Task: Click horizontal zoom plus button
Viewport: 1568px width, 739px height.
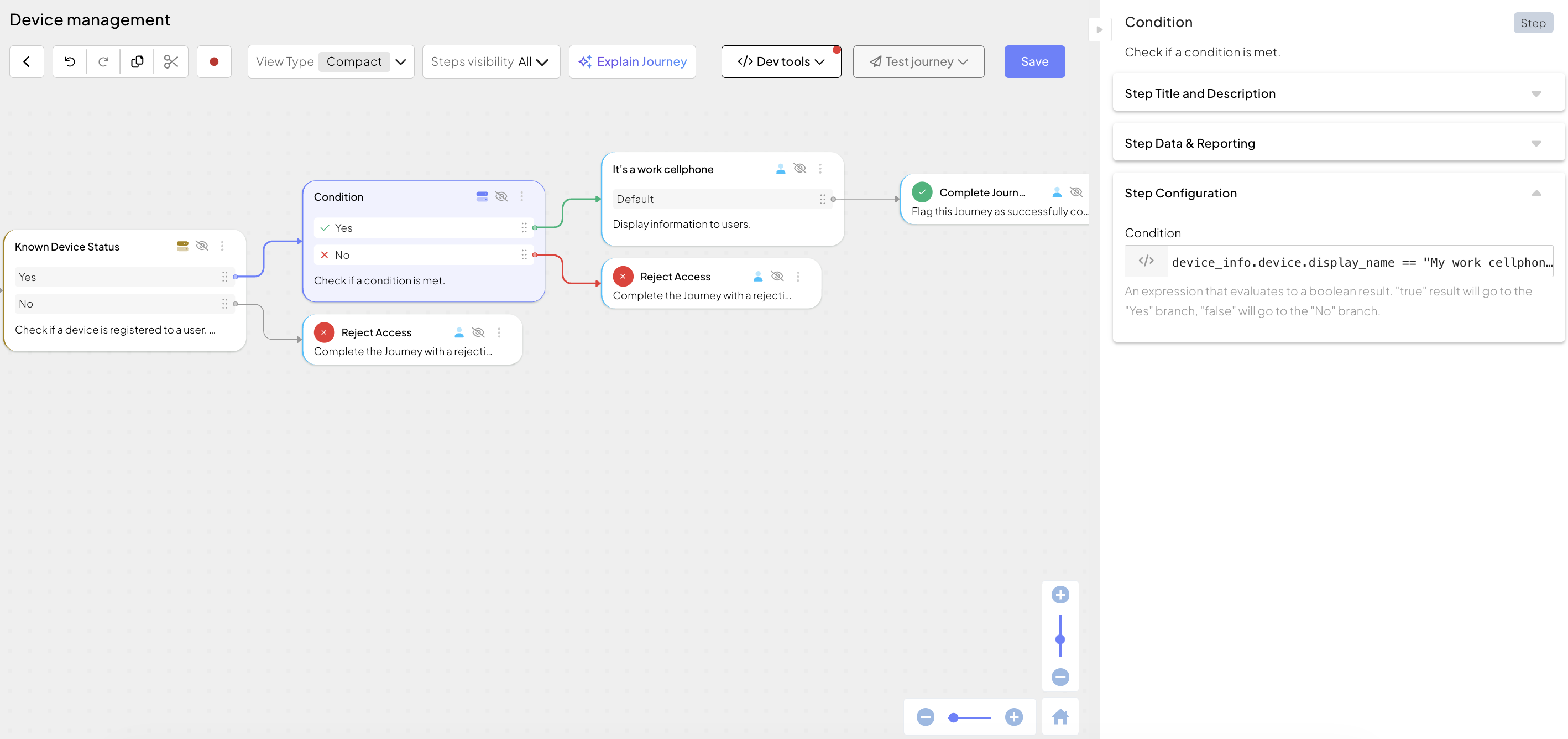Action: coord(1014,717)
